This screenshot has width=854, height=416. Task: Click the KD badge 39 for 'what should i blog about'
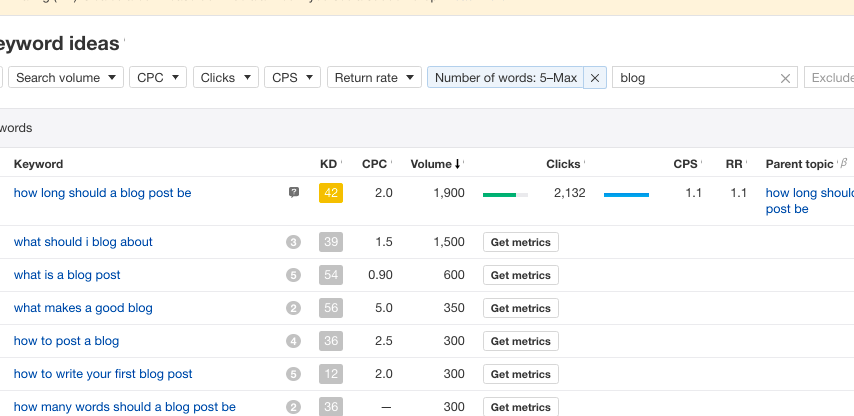(331, 242)
